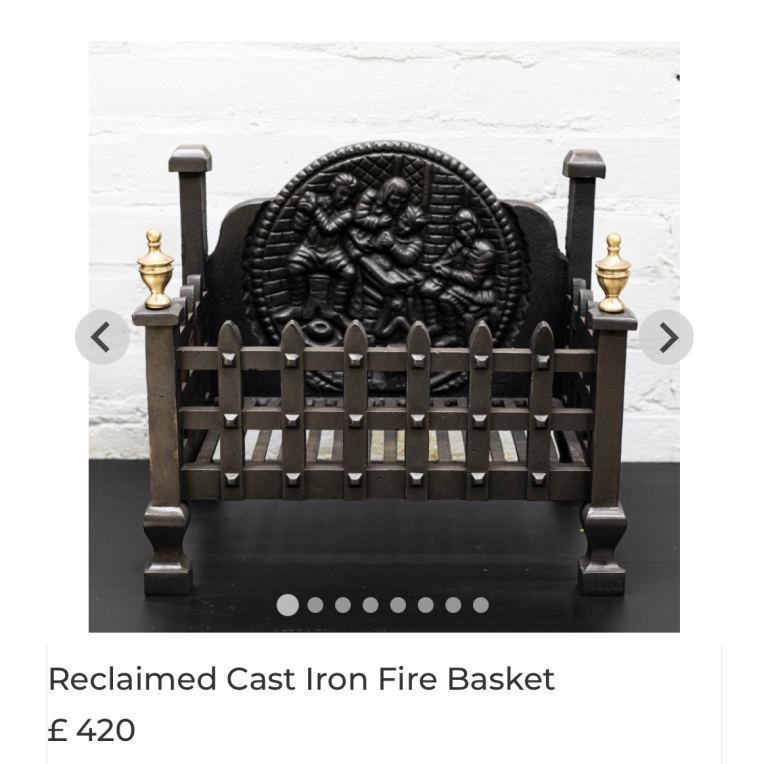Open the Reclaimed Cast Iron Fire Basket title
768x764 pixels.
(x=301, y=679)
